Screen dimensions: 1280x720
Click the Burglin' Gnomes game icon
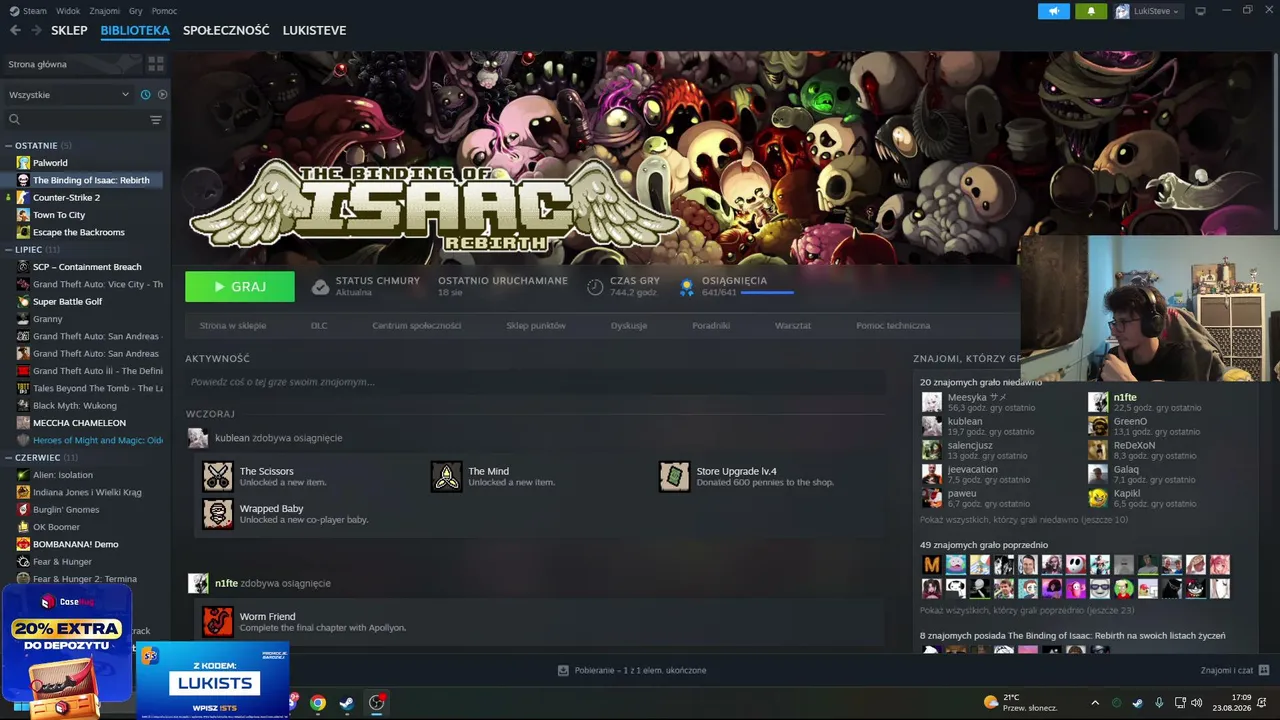[23, 510]
